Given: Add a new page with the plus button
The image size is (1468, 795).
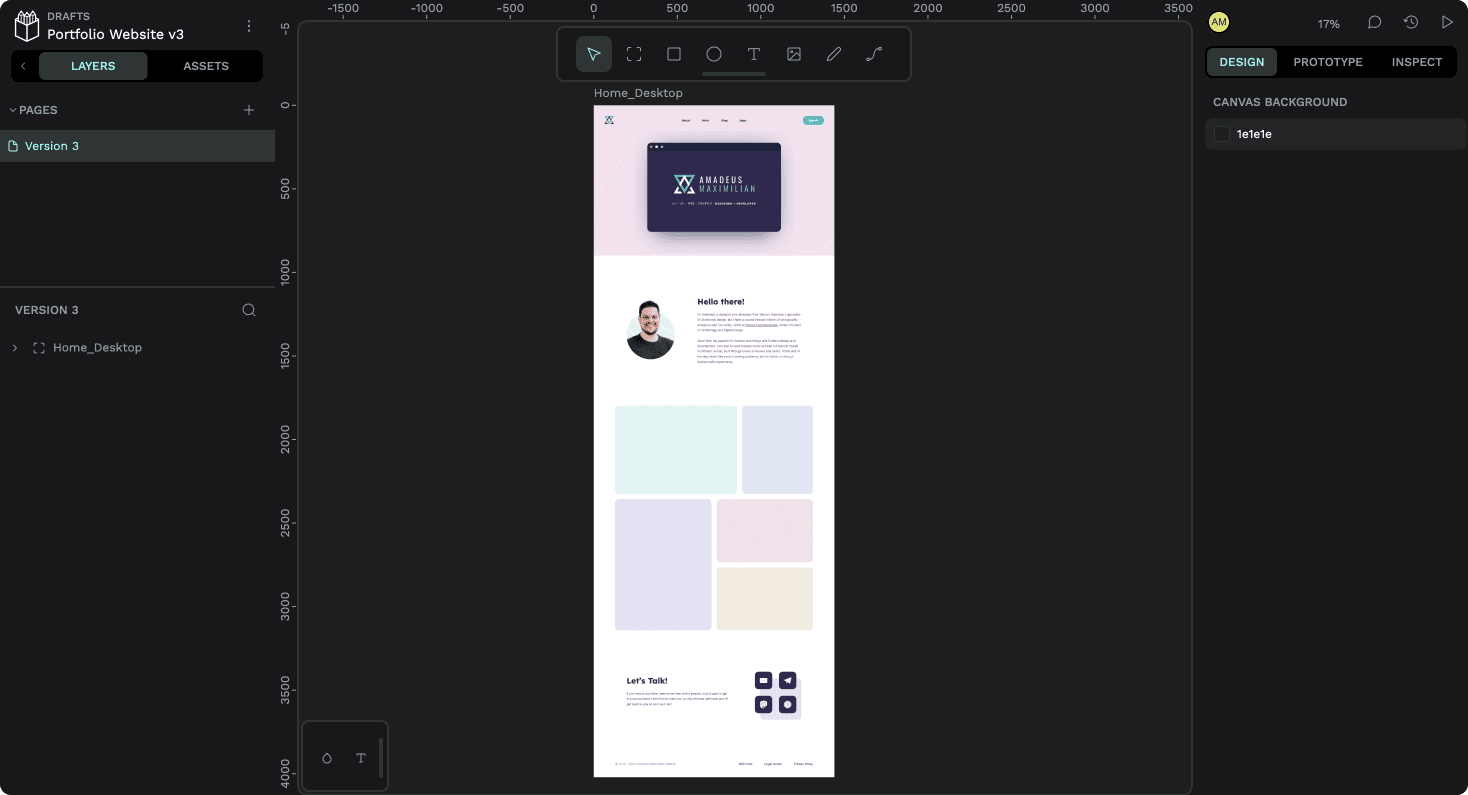Looking at the screenshot, I should click(248, 110).
